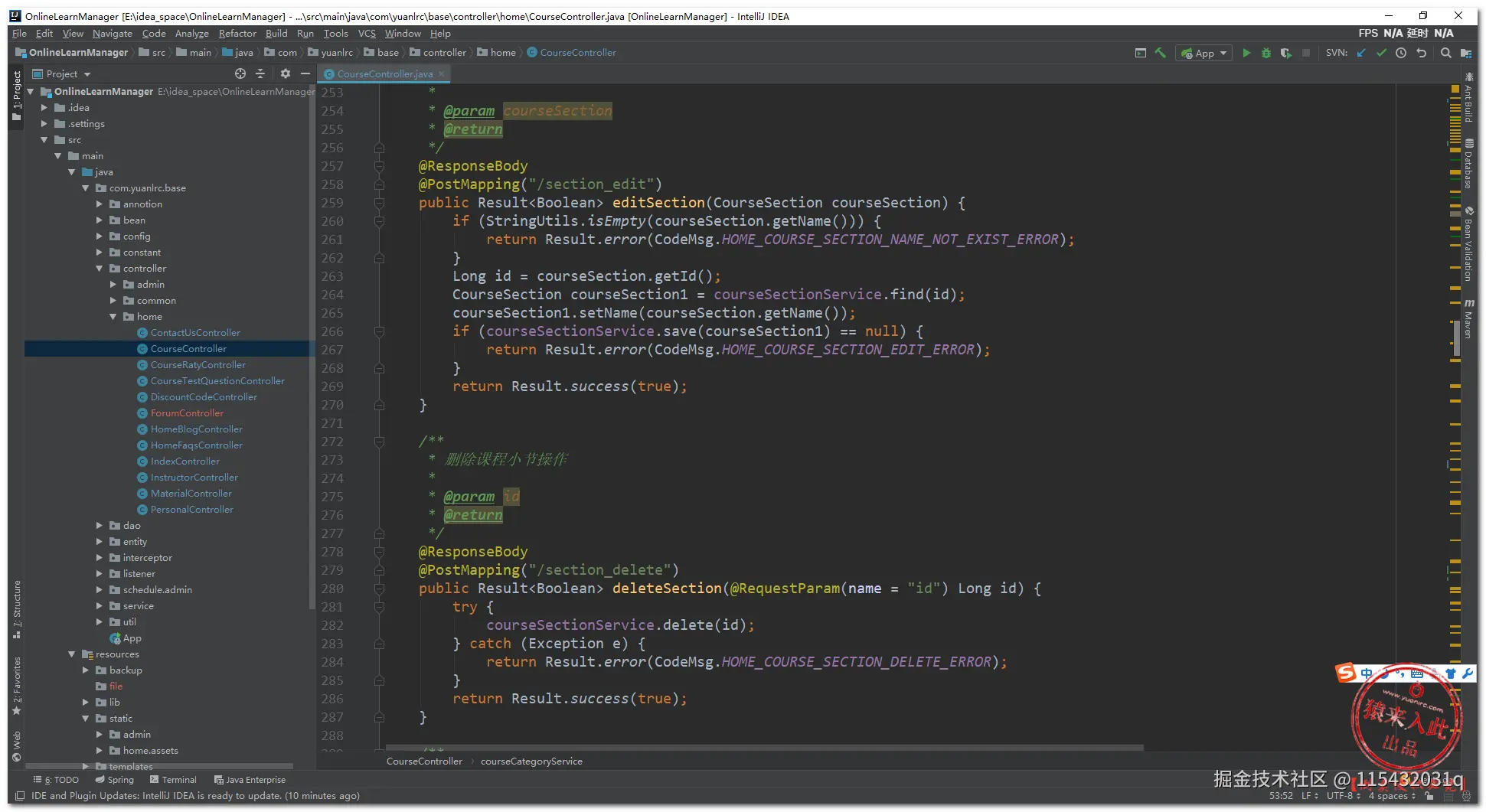Open the Build menu
Screen dimensions: 1486x812
[x=276, y=34]
